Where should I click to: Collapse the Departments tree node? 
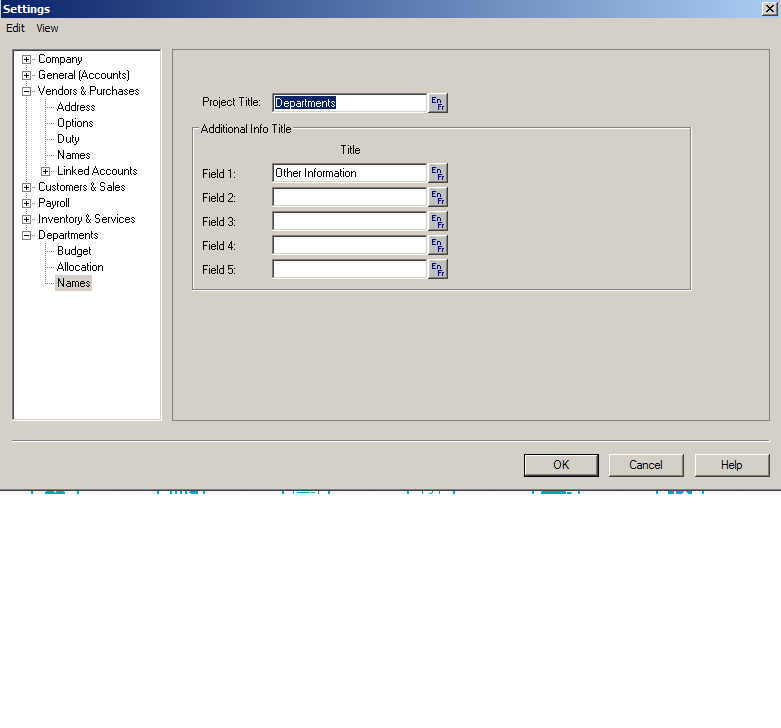pos(26,235)
